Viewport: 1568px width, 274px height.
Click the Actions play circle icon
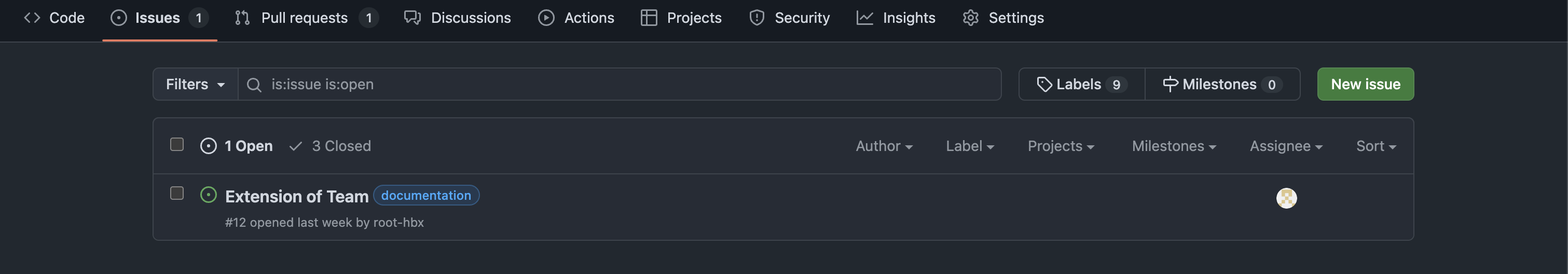point(546,18)
